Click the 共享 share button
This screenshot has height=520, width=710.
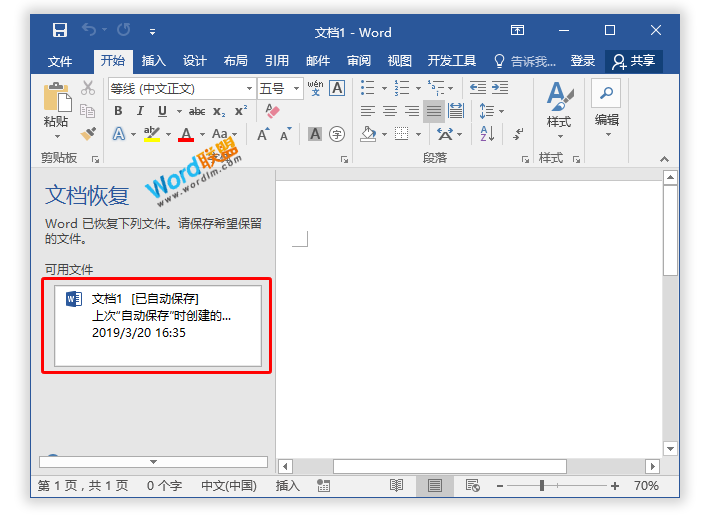pos(634,61)
